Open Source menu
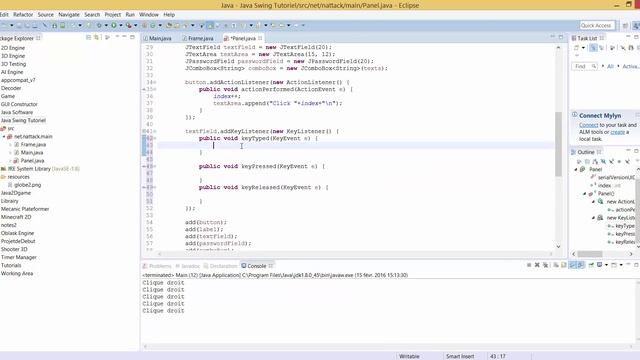 point(45,14)
